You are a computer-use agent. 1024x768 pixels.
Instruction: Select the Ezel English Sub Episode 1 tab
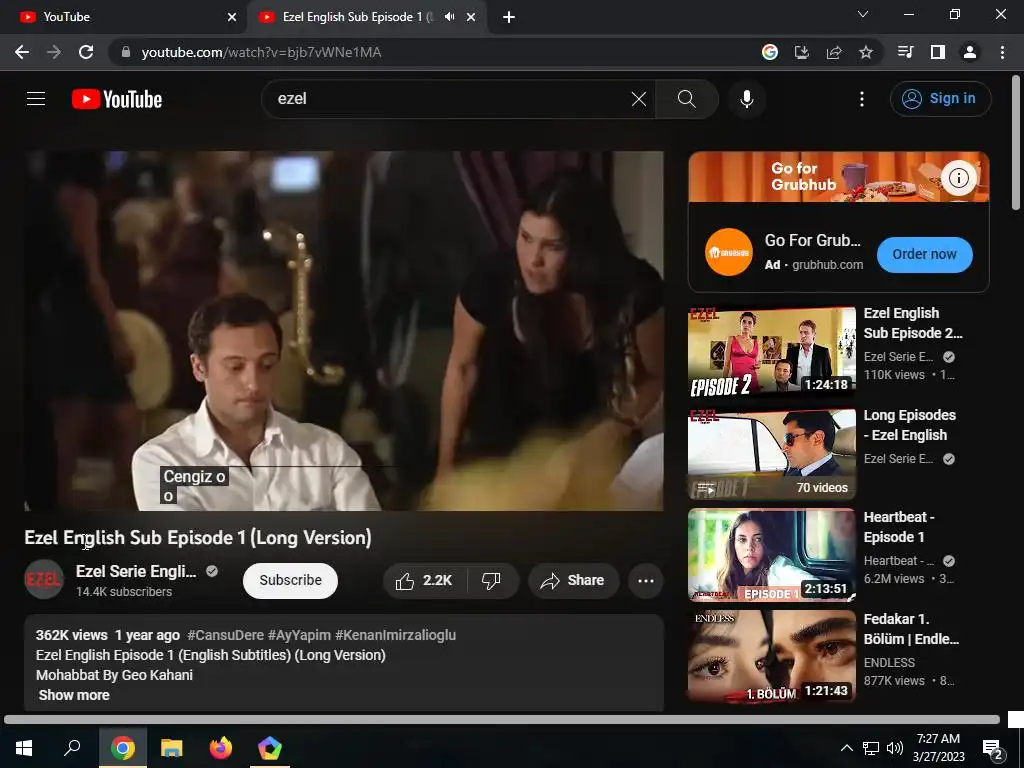358,17
